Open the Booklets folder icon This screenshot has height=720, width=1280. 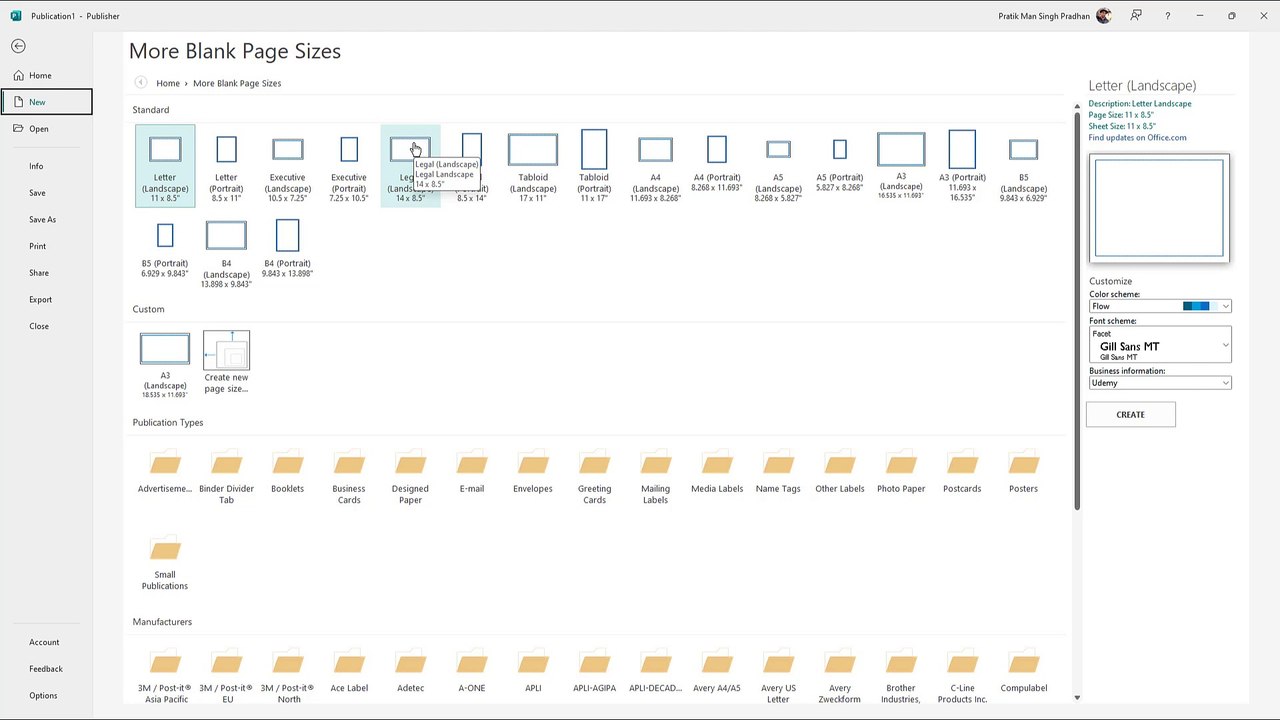pyautogui.click(x=287, y=465)
